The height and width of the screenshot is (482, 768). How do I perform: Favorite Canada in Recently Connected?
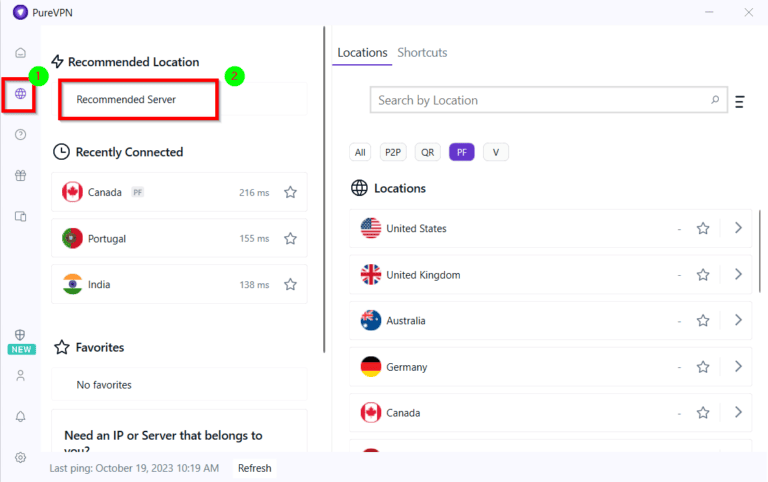tap(290, 192)
